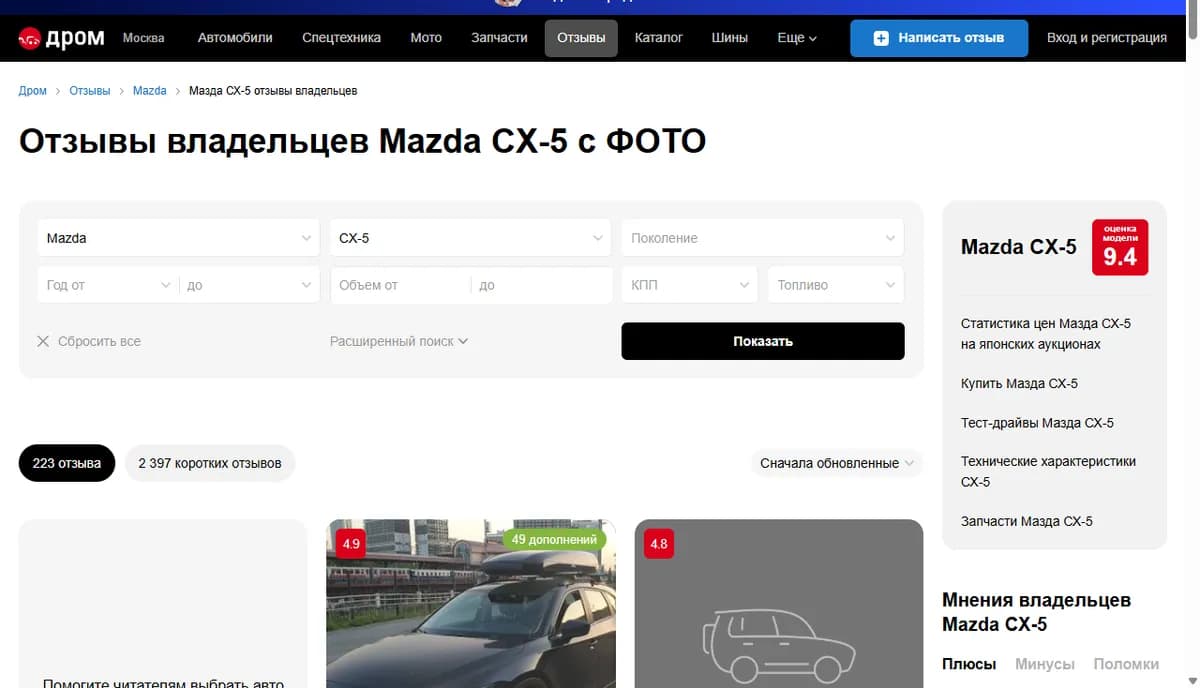Click the green 49 дополнений label
The width and height of the screenshot is (1200, 688).
(554, 539)
